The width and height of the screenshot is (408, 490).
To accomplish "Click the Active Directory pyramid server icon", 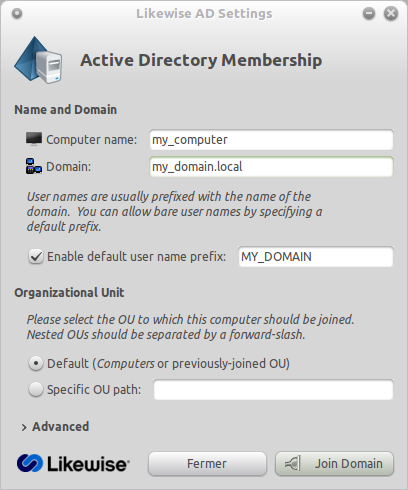I will click(38, 60).
